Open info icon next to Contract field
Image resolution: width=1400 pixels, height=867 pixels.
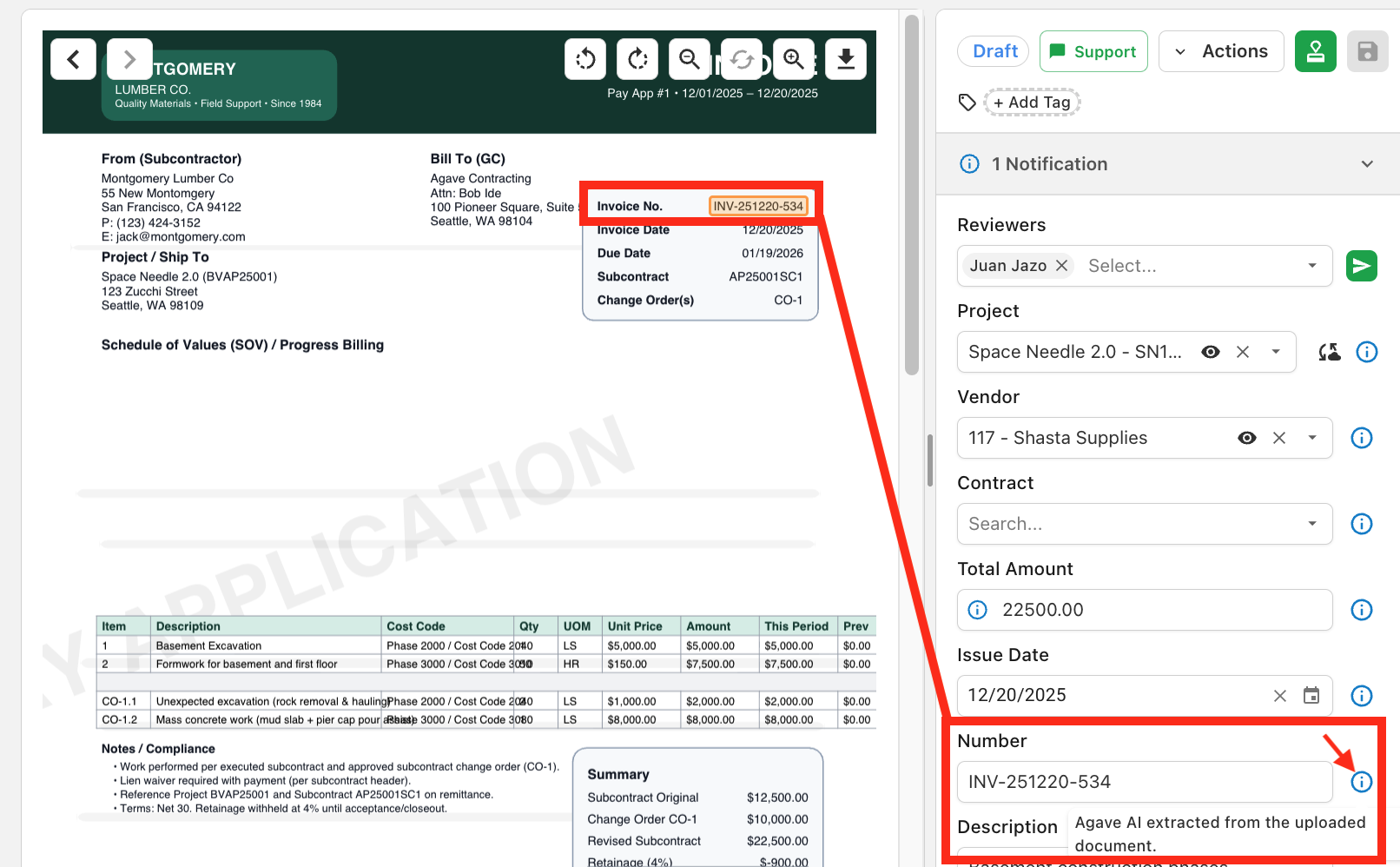[x=1362, y=524]
